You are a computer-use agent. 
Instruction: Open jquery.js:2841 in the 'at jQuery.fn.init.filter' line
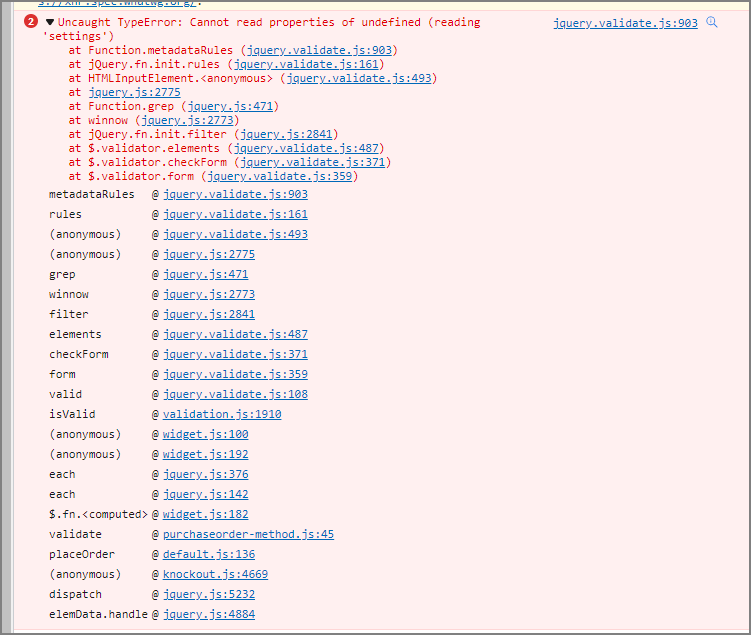click(x=286, y=134)
